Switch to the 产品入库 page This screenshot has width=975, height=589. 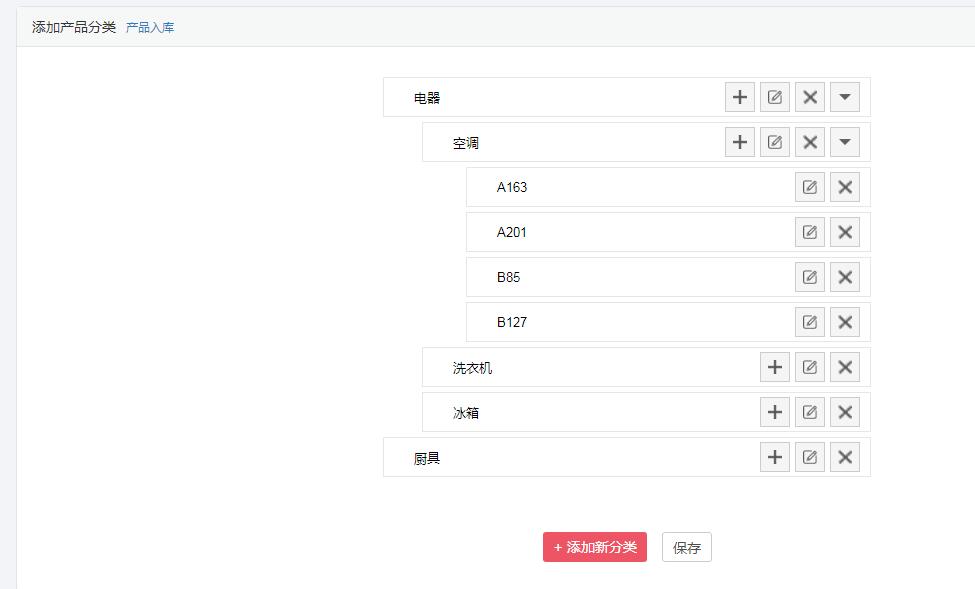pyautogui.click(x=147, y=27)
